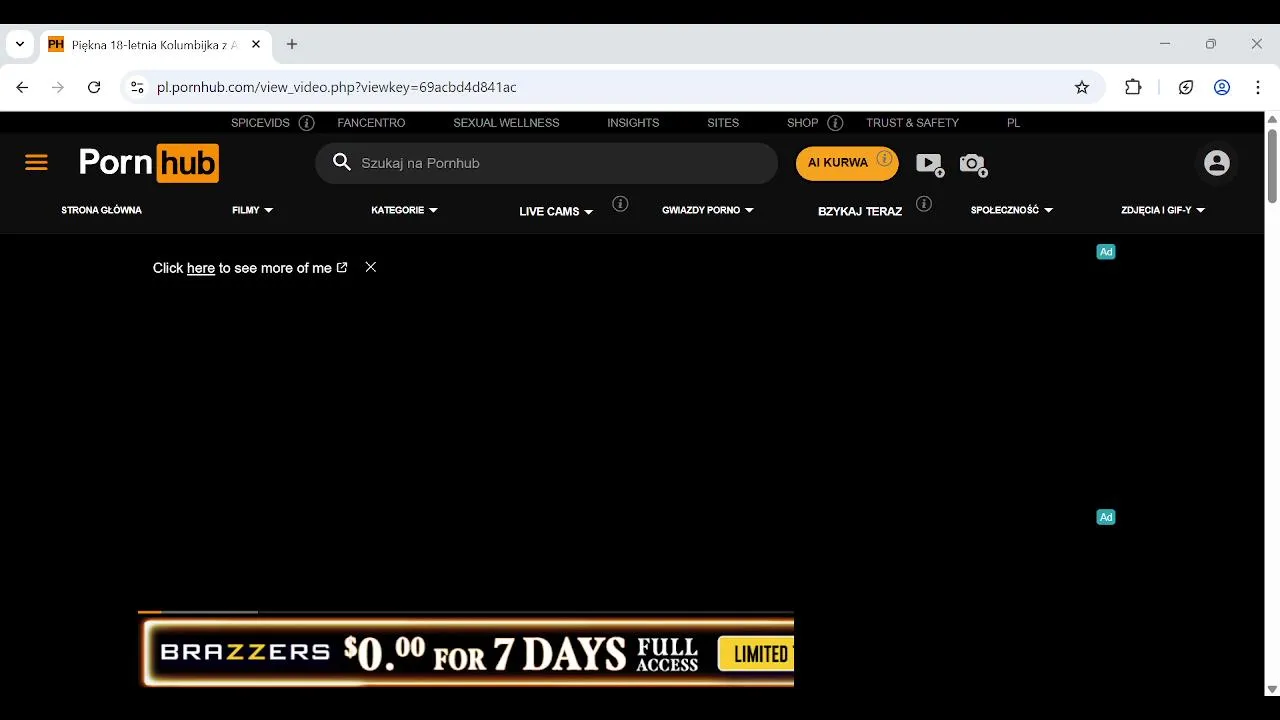Click performance icon next to extensions
This screenshot has height=720, width=1280.
coord(1186,87)
